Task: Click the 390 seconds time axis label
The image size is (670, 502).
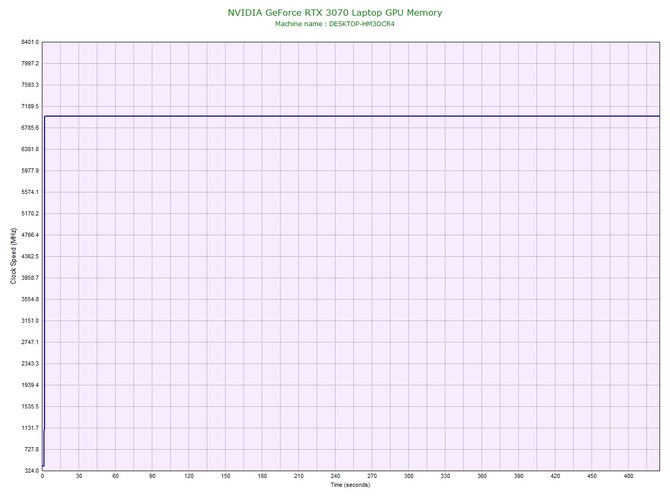Action: click(x=519, y=476)
